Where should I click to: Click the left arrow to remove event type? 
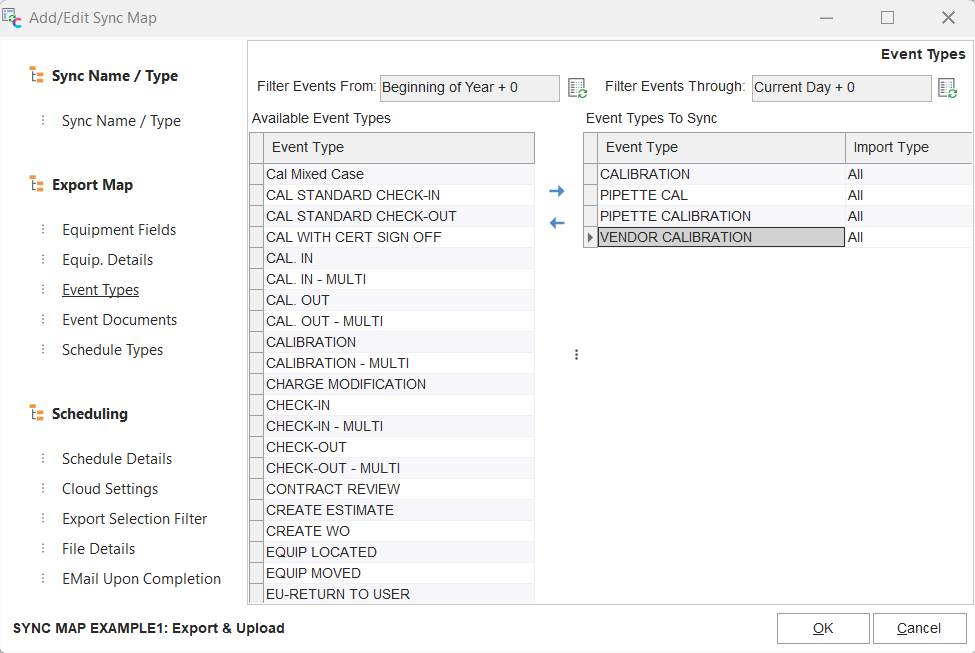point(557,223)
